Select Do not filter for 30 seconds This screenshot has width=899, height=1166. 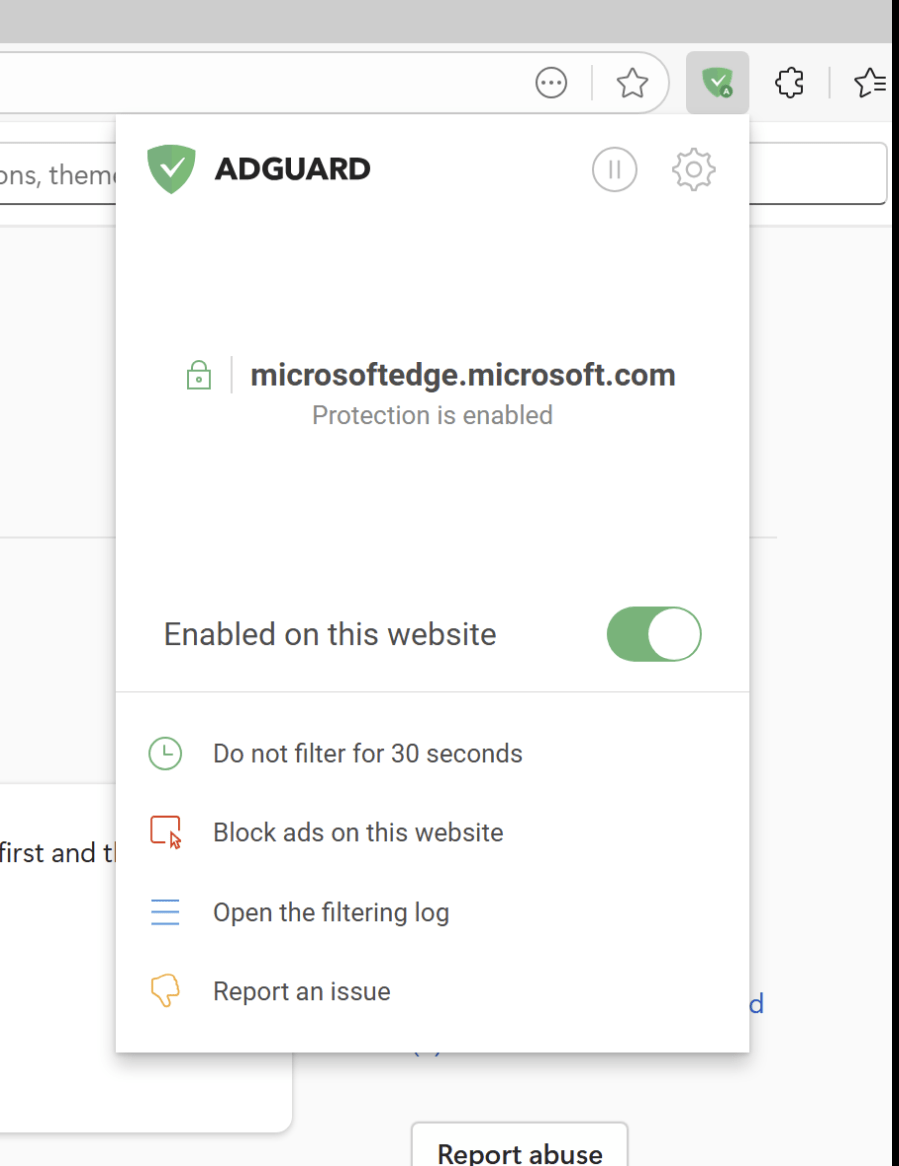[367, 753]
